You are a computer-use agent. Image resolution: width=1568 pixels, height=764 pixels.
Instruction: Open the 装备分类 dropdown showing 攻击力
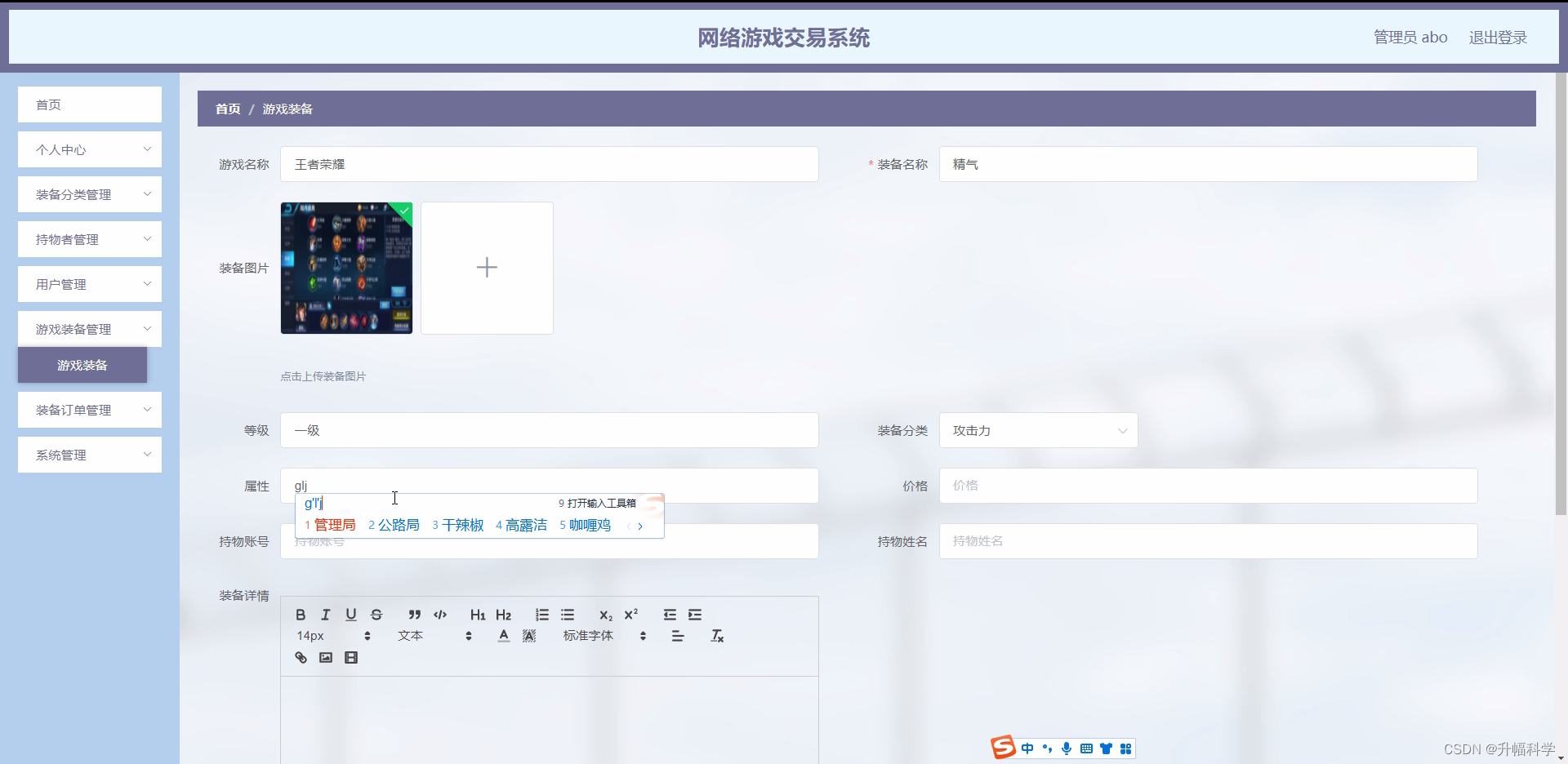click(1037, 430)
